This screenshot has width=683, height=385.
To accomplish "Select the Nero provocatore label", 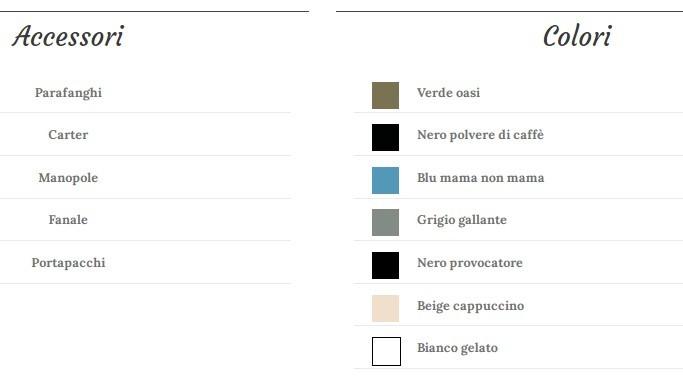I will (470, 263).
